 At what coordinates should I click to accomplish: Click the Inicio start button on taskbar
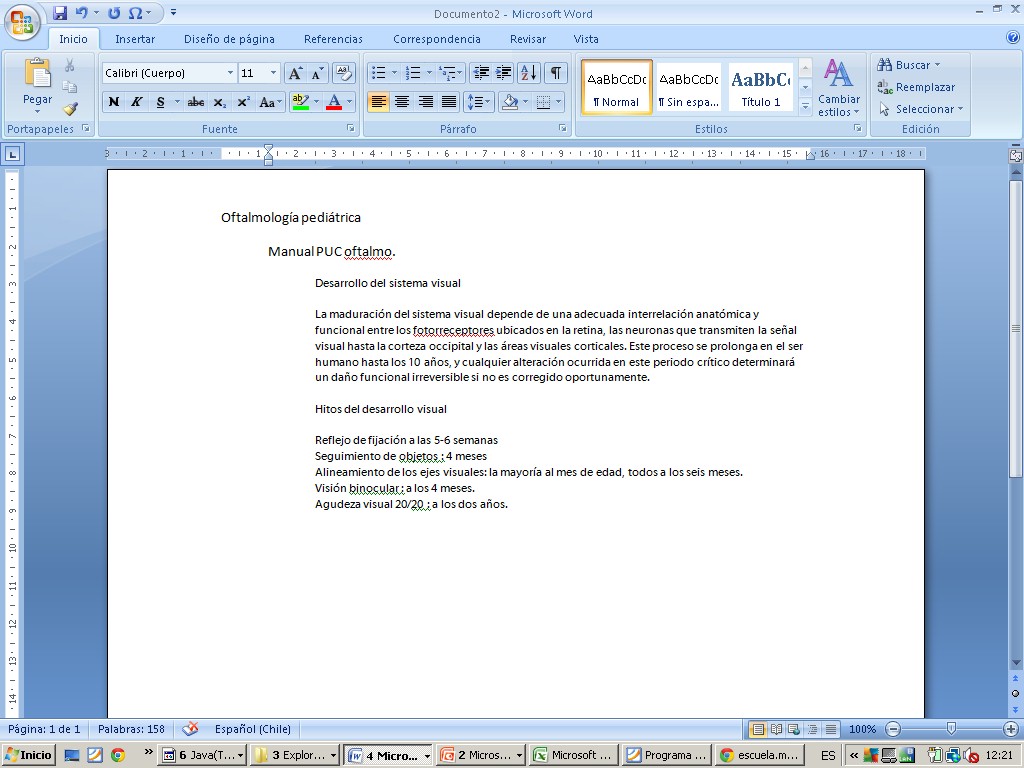click(x=29, y=755)
